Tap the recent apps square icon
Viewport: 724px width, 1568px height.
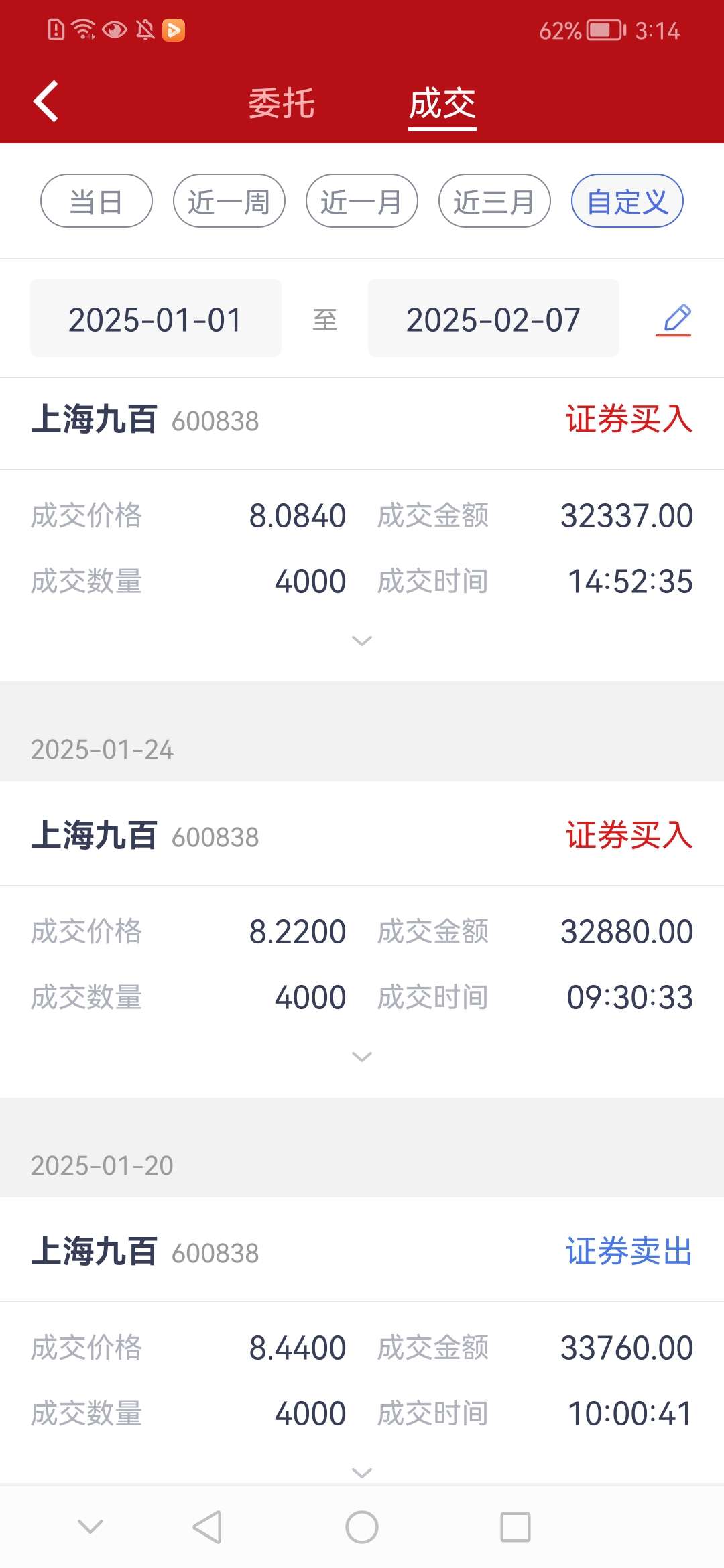tap(516, 1527)
